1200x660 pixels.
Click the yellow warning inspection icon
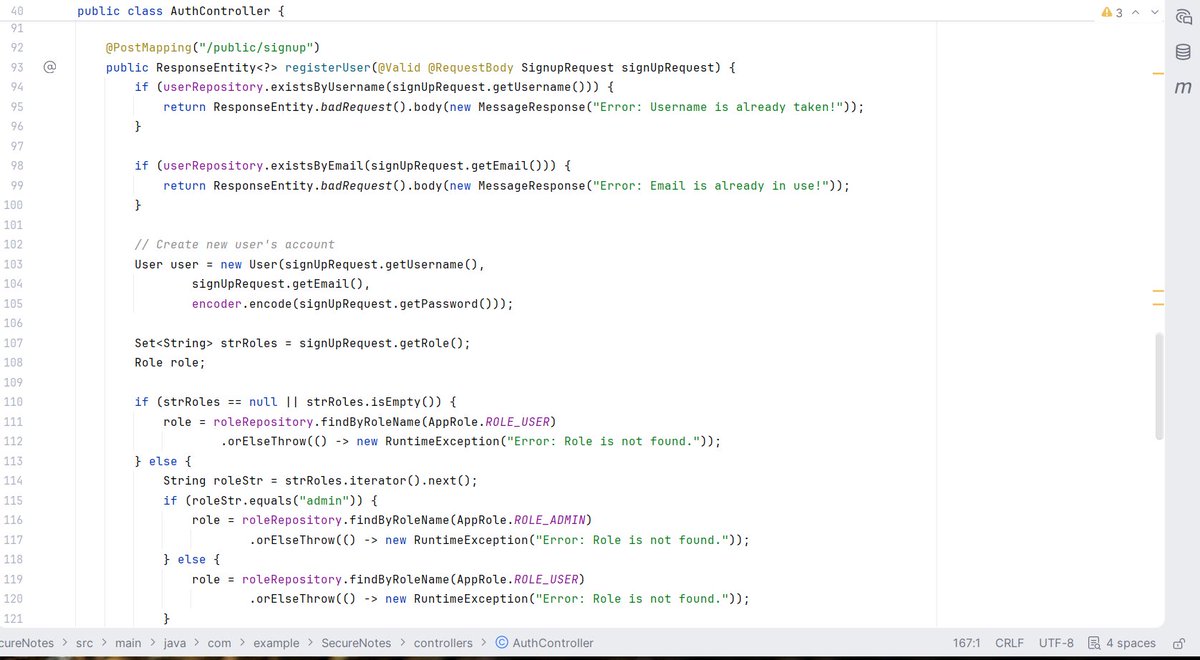coord(1107,13)
